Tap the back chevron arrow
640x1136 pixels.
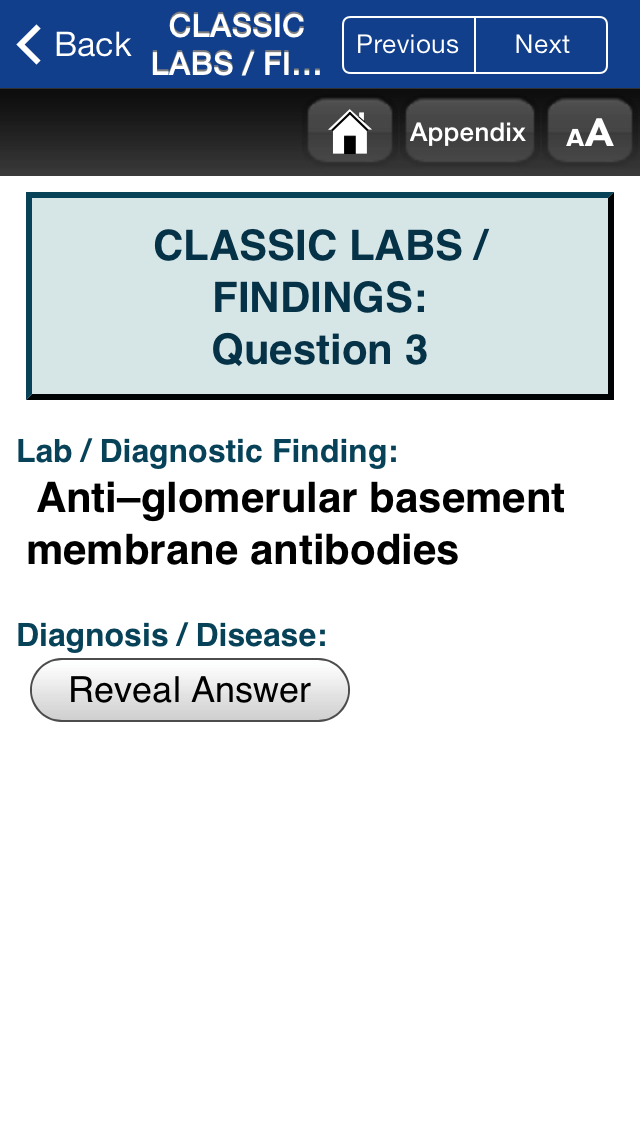pyautogui.click(x=30, y=45)
